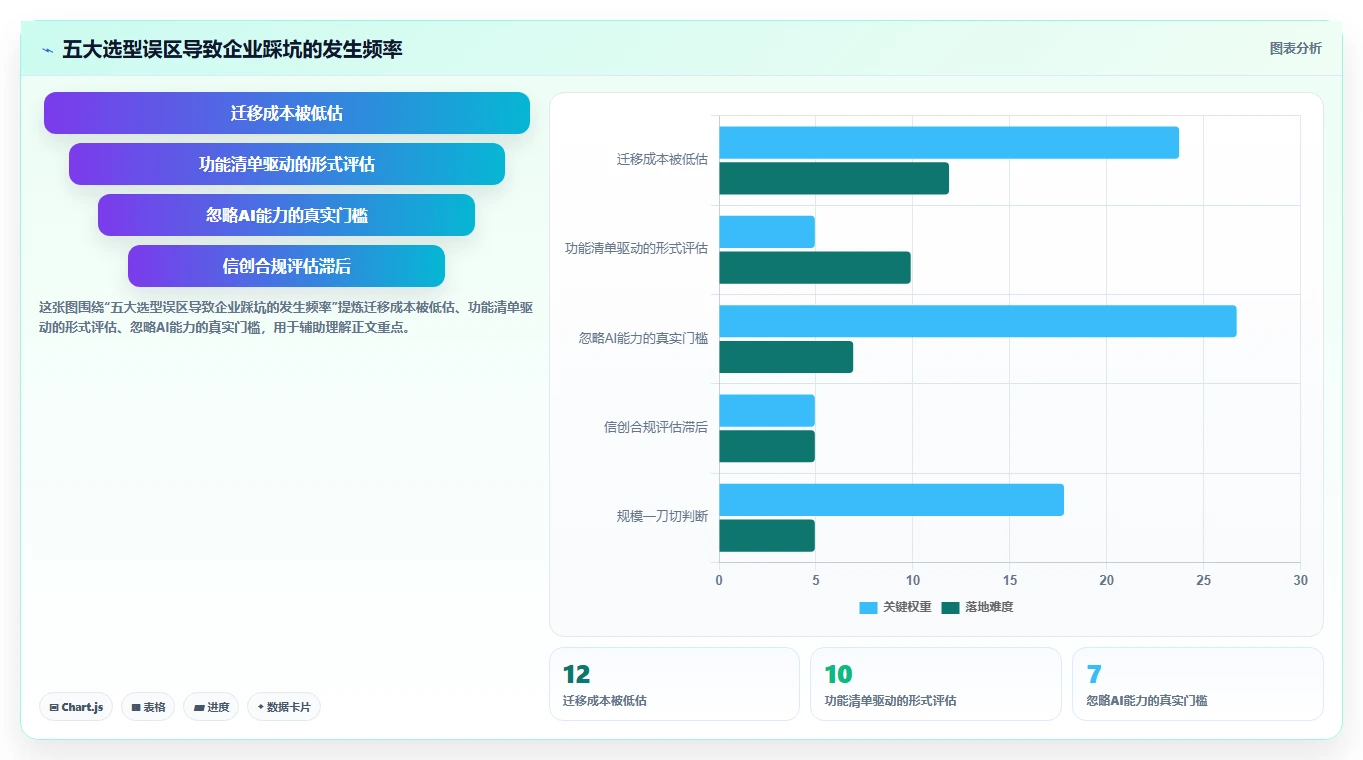The image size is (1363, 760).
Task: Click the blue bar for 忽略AI能力的真实门槛
Action: (x=978, y=321)
